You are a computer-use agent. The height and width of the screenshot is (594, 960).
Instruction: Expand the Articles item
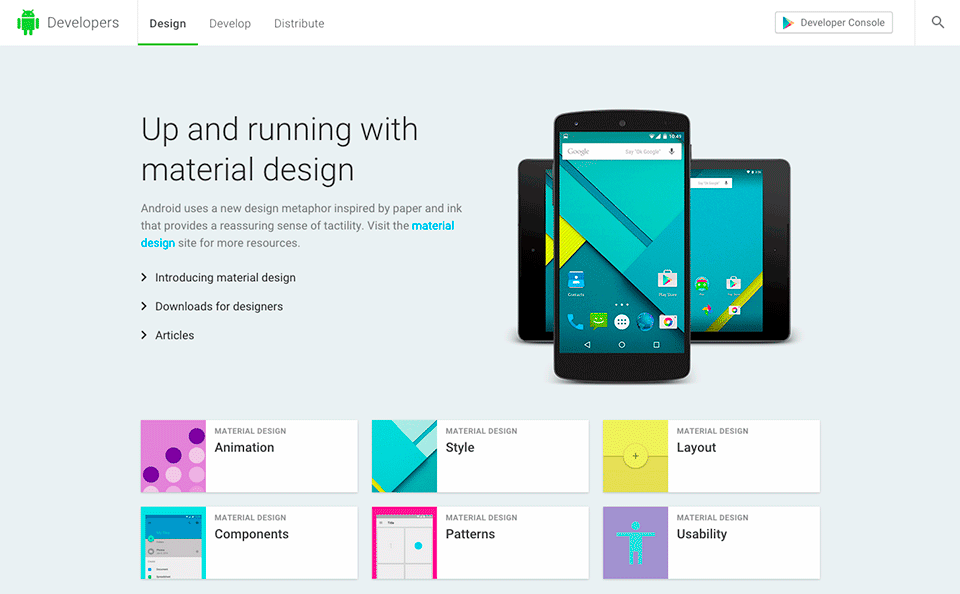tap(176, 335)
